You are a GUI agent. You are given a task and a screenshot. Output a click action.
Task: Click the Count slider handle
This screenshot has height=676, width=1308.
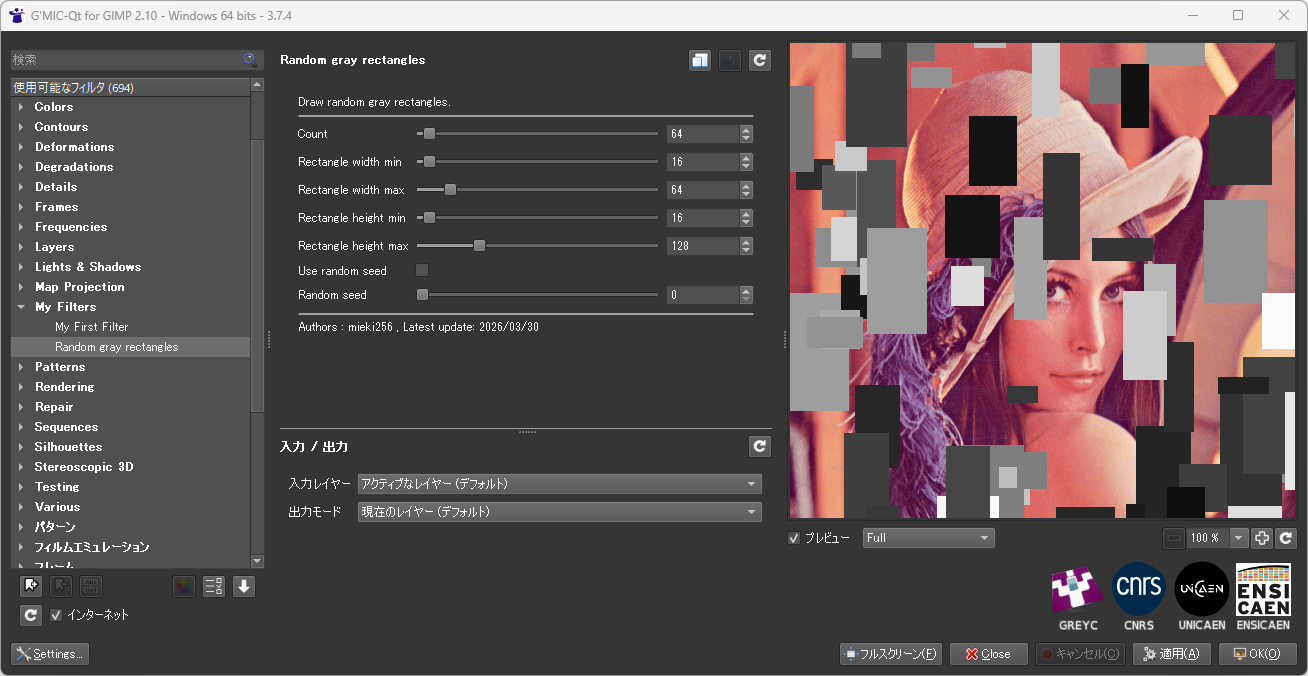[x=429, y=134]
